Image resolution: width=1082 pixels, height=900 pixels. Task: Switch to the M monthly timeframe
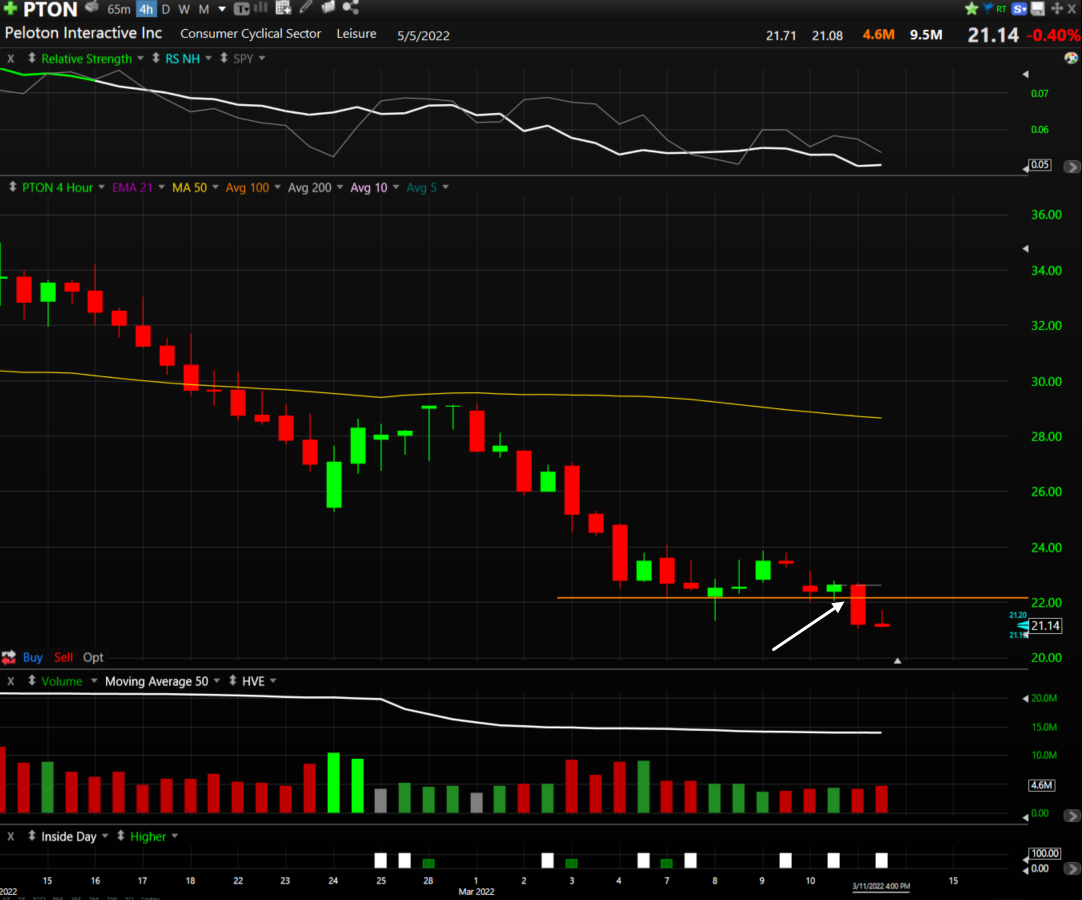[x=204, y=9]
